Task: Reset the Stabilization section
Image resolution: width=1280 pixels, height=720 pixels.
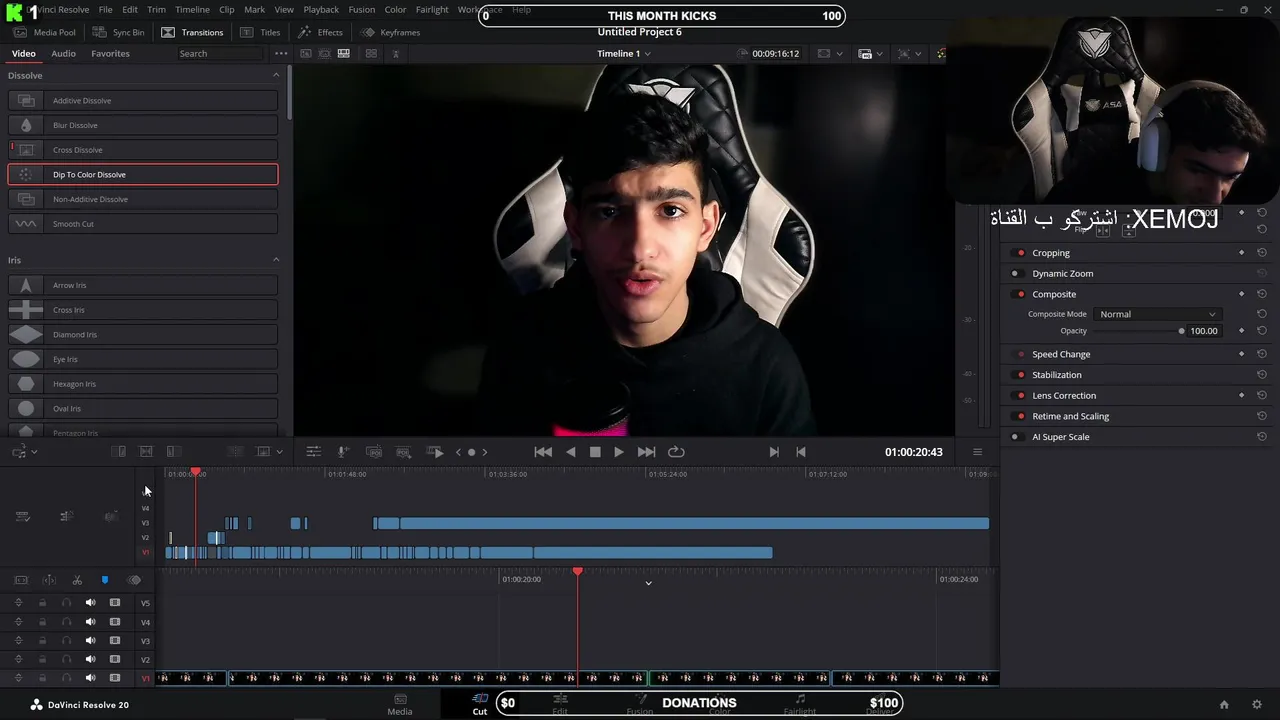Action: pos(1262,375)
